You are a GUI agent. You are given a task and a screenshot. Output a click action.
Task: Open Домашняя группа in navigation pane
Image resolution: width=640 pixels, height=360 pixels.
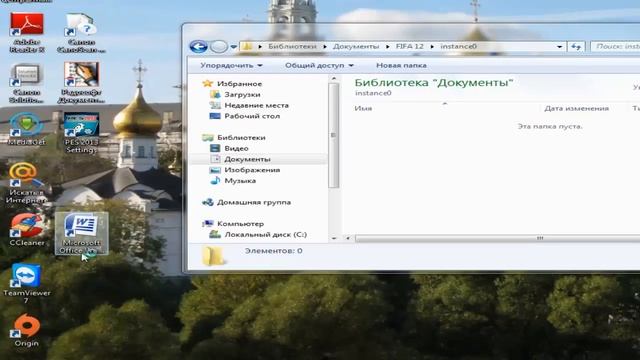click(x=254, y=202)
